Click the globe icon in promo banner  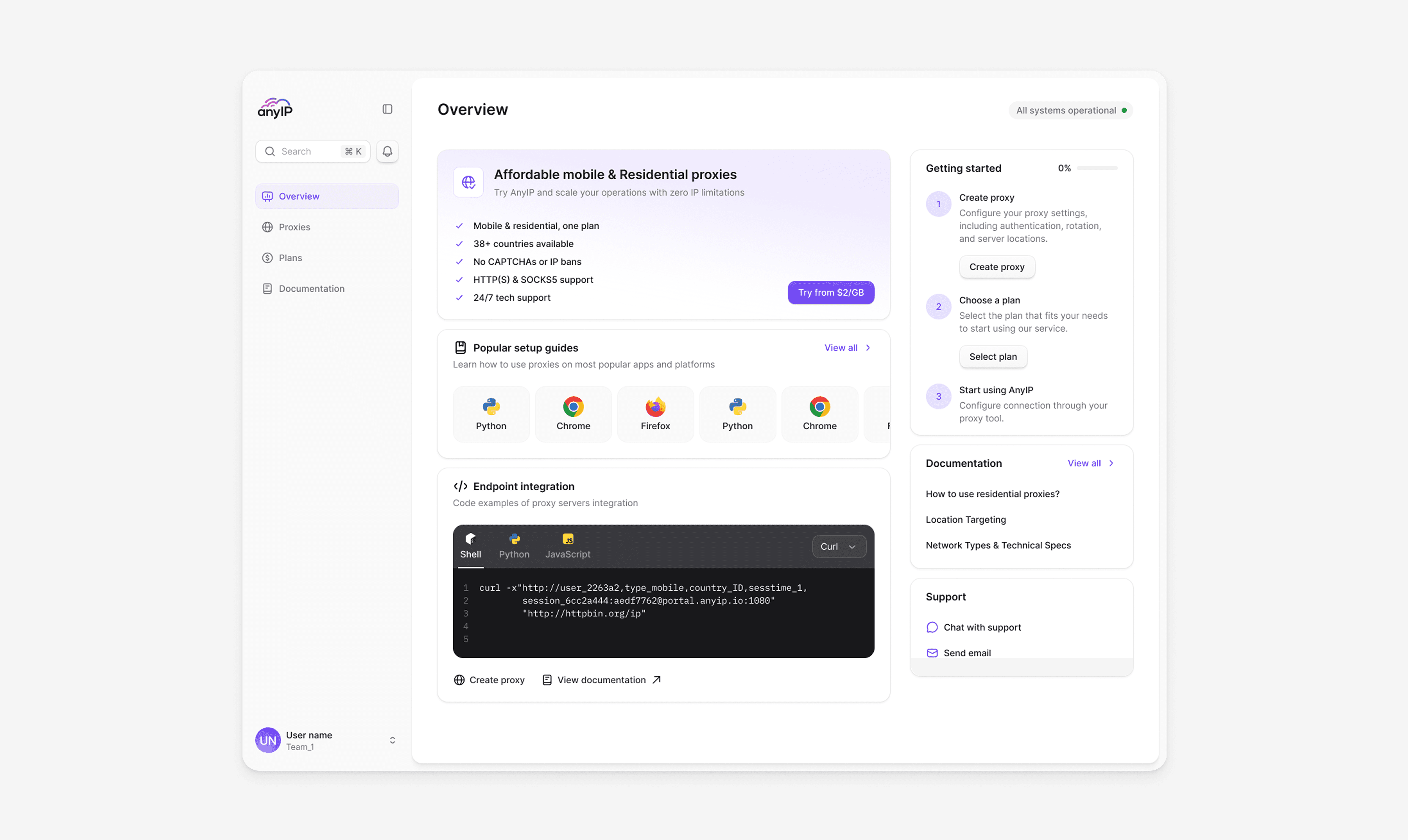click(x=468, y=182)
